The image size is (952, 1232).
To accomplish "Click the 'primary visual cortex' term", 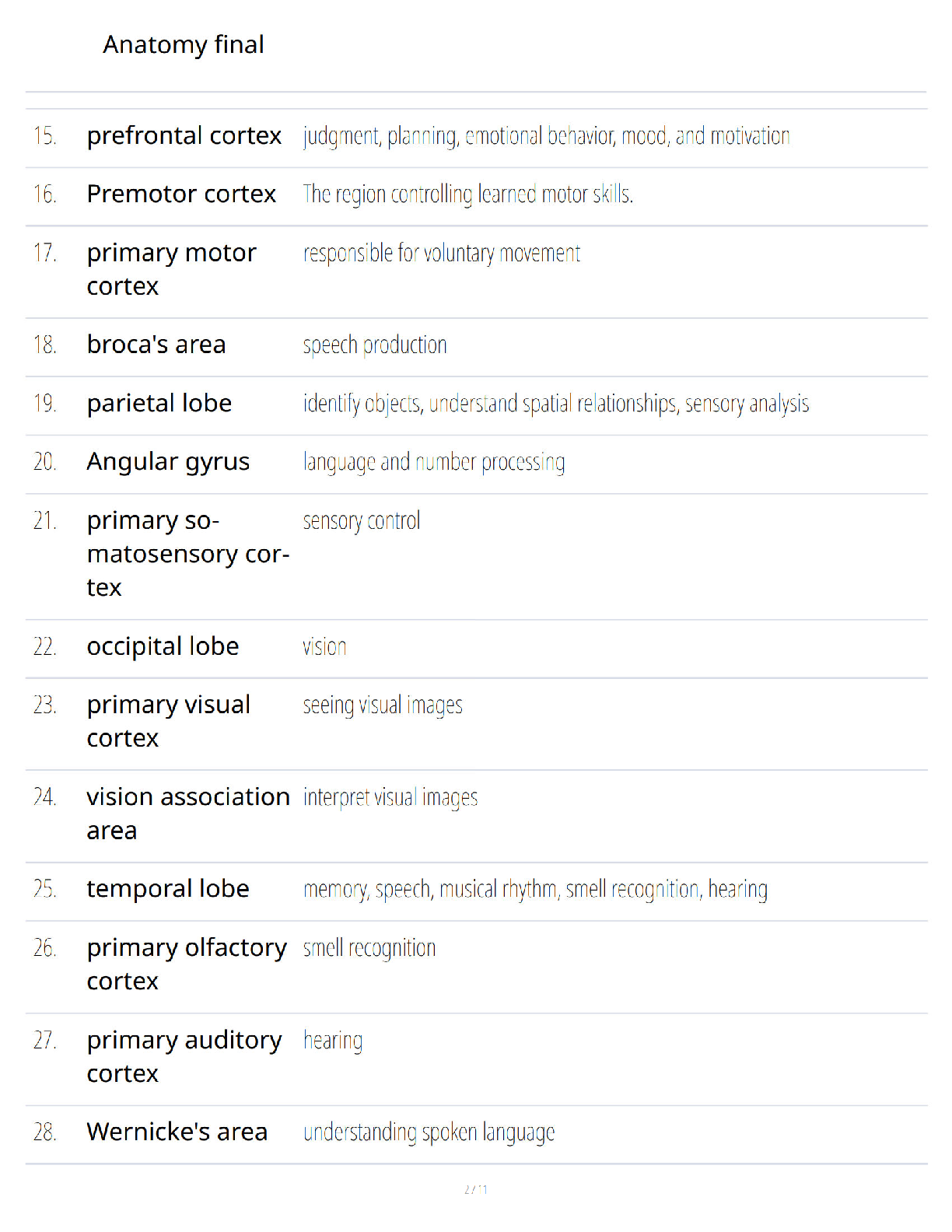I will (x=169, y=722).
